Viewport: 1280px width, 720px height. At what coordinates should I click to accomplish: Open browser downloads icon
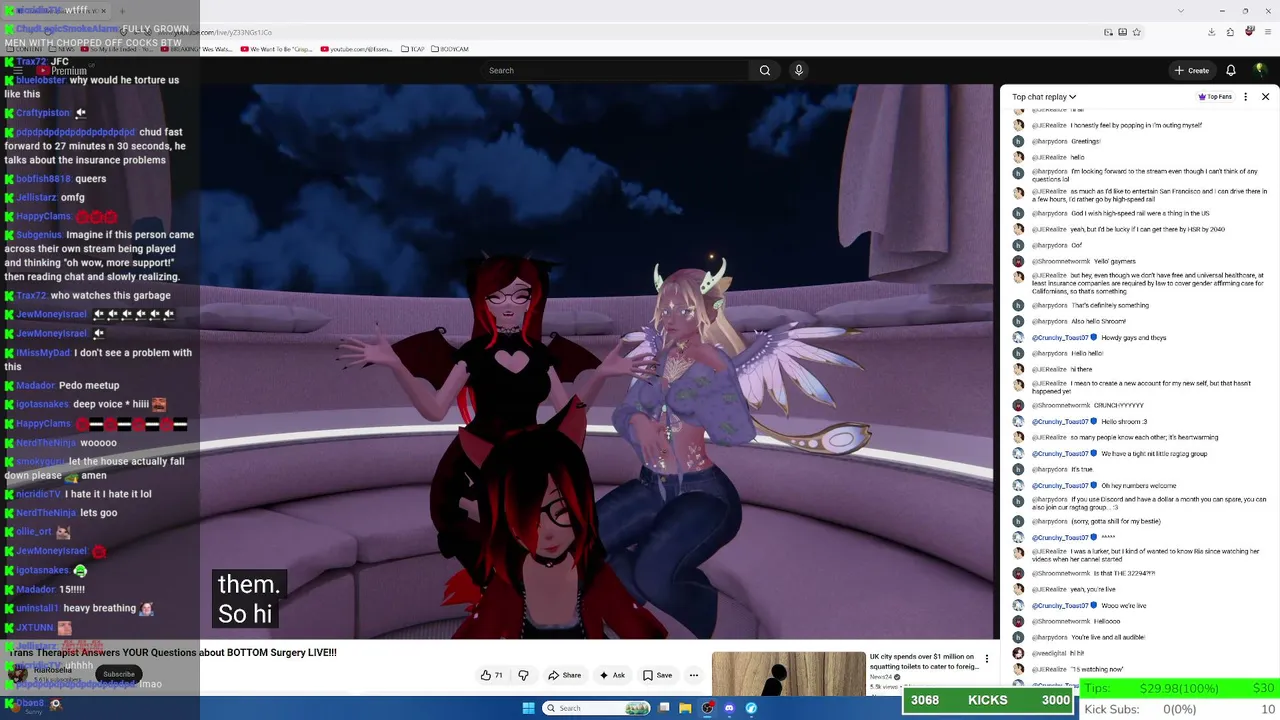tap(1212, 32)
